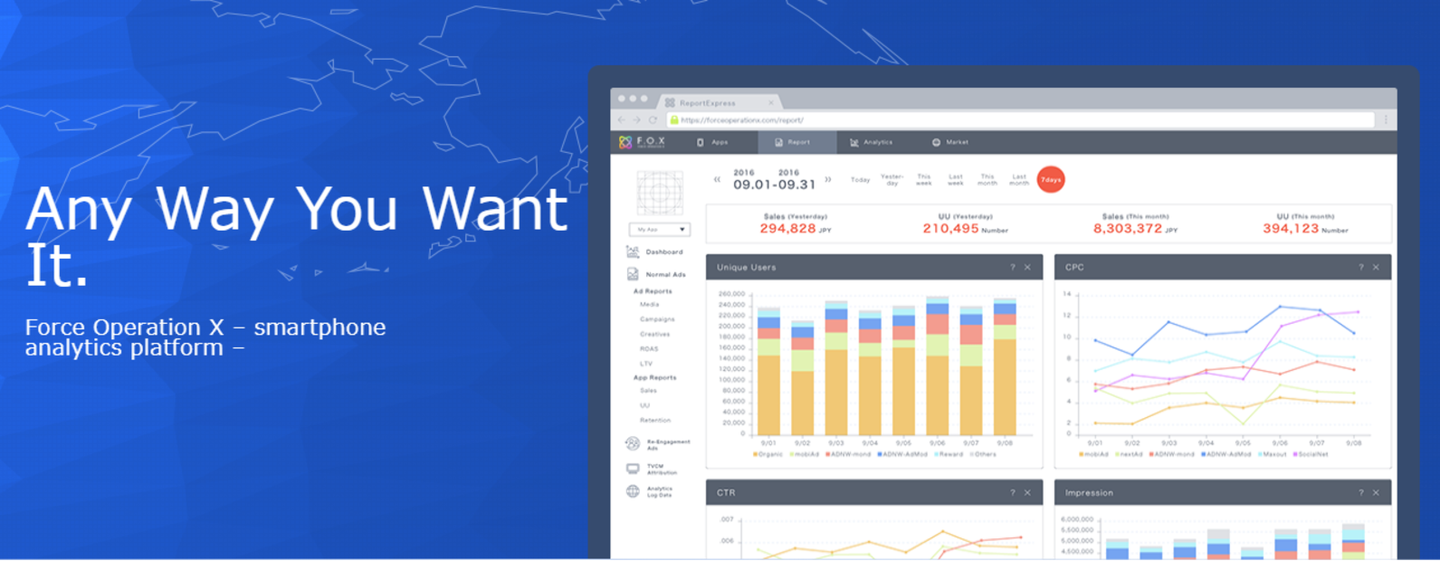Click the Apps phone icon in the navigation
Screen dimensions: 1440x579
coord(700,142)
